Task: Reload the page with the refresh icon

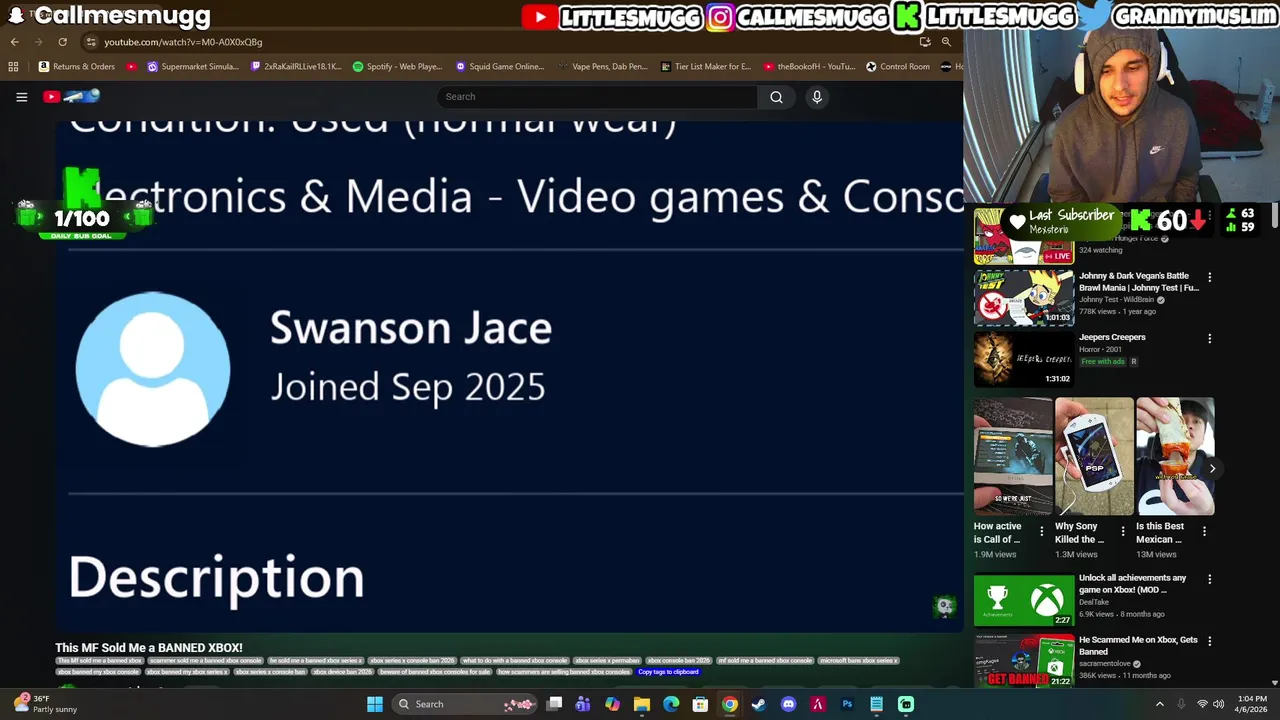Action: (x=62, y=42)
